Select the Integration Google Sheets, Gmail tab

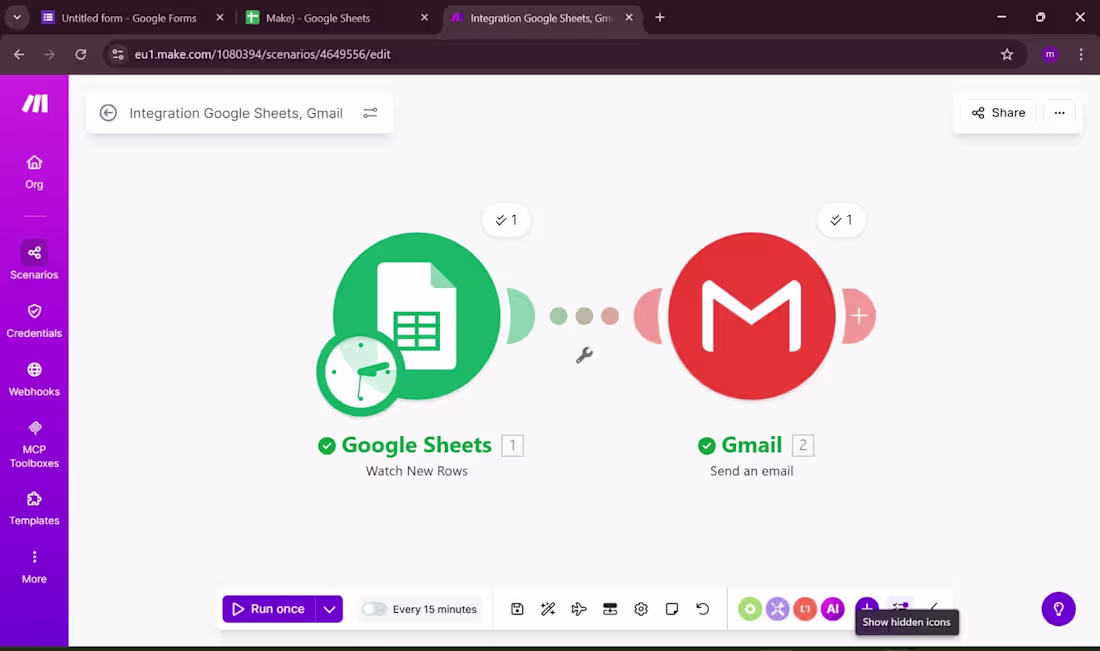[x=541, y=18]
